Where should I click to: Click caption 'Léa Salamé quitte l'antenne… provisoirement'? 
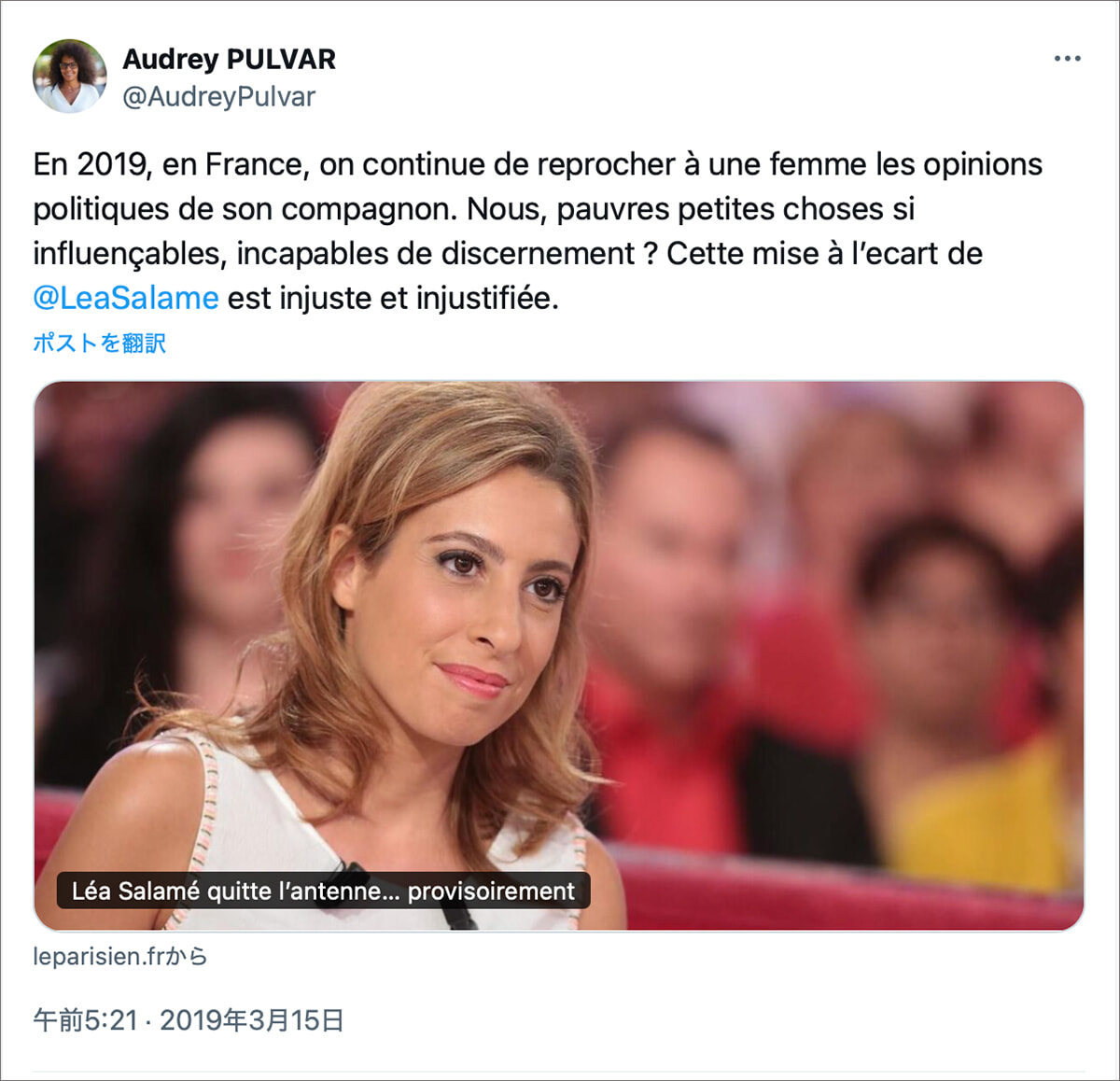(x=323, y=891)
